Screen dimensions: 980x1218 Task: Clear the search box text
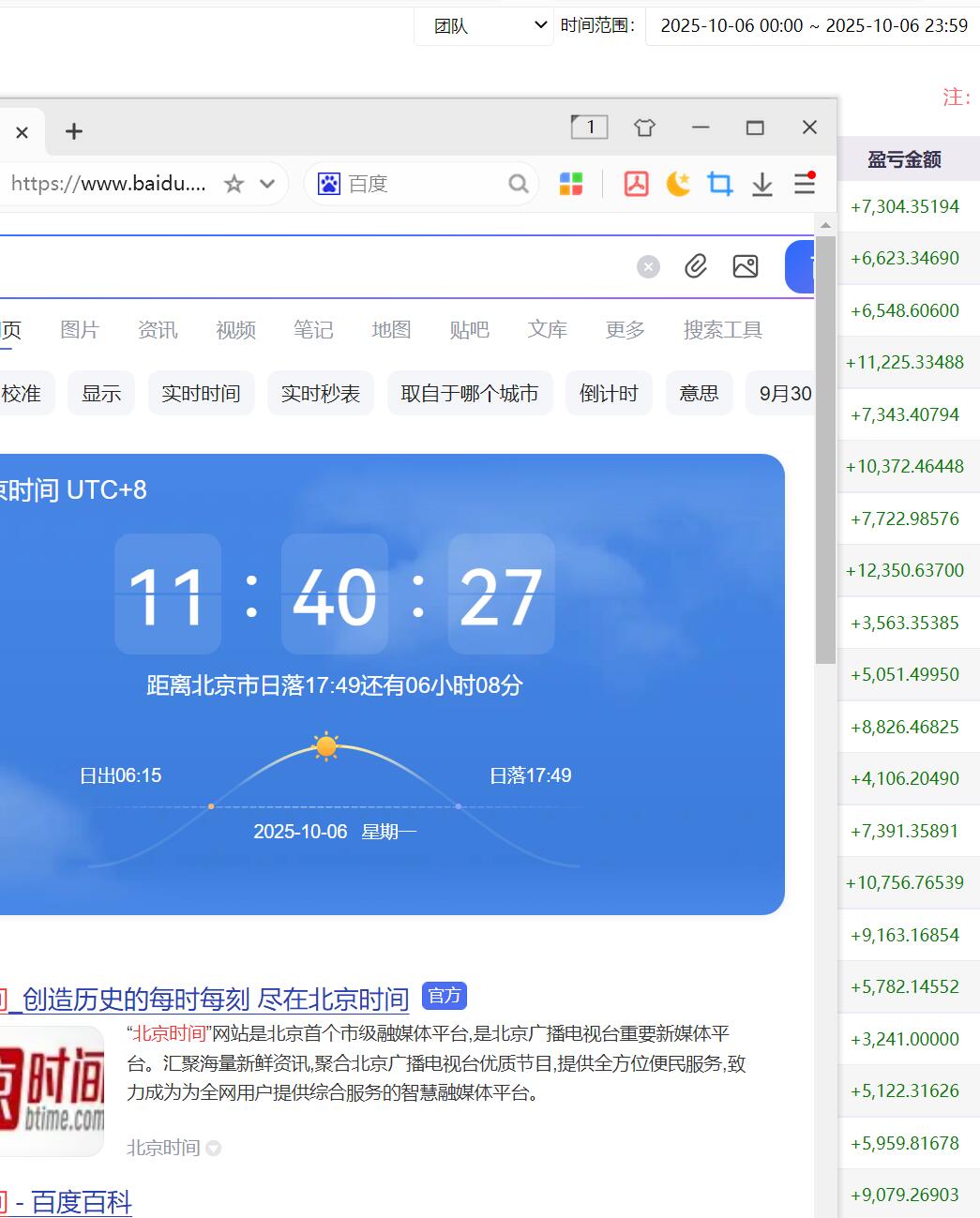click(648, 267)
